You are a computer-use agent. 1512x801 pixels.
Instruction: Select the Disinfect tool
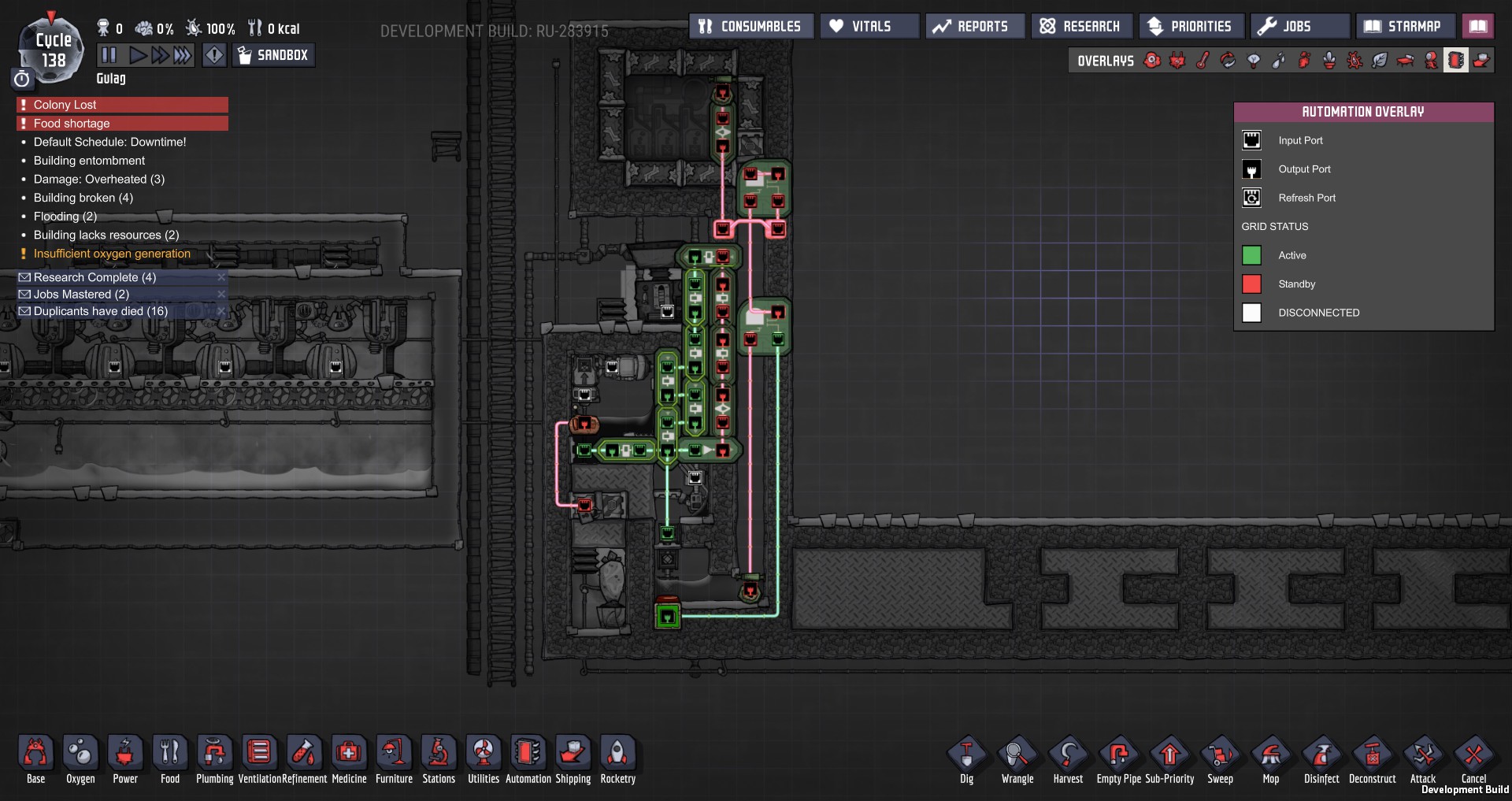[x=1321, y=756]
